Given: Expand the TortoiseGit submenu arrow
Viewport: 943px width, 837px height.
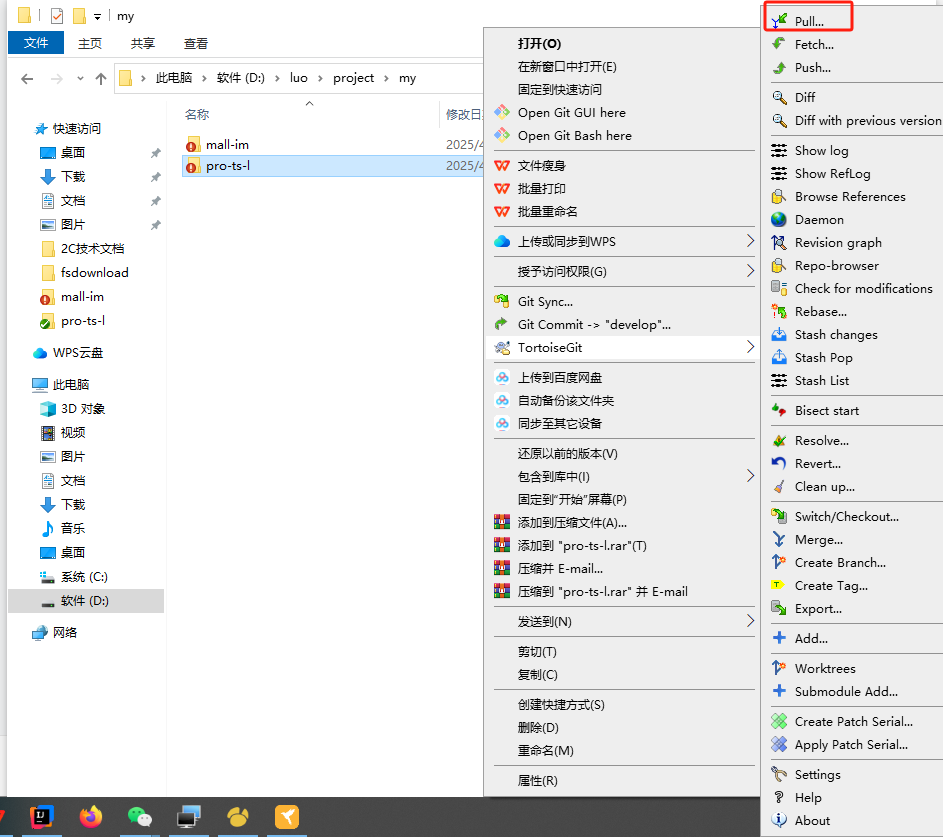Looking at the screenshot, I should coord(750,347).
